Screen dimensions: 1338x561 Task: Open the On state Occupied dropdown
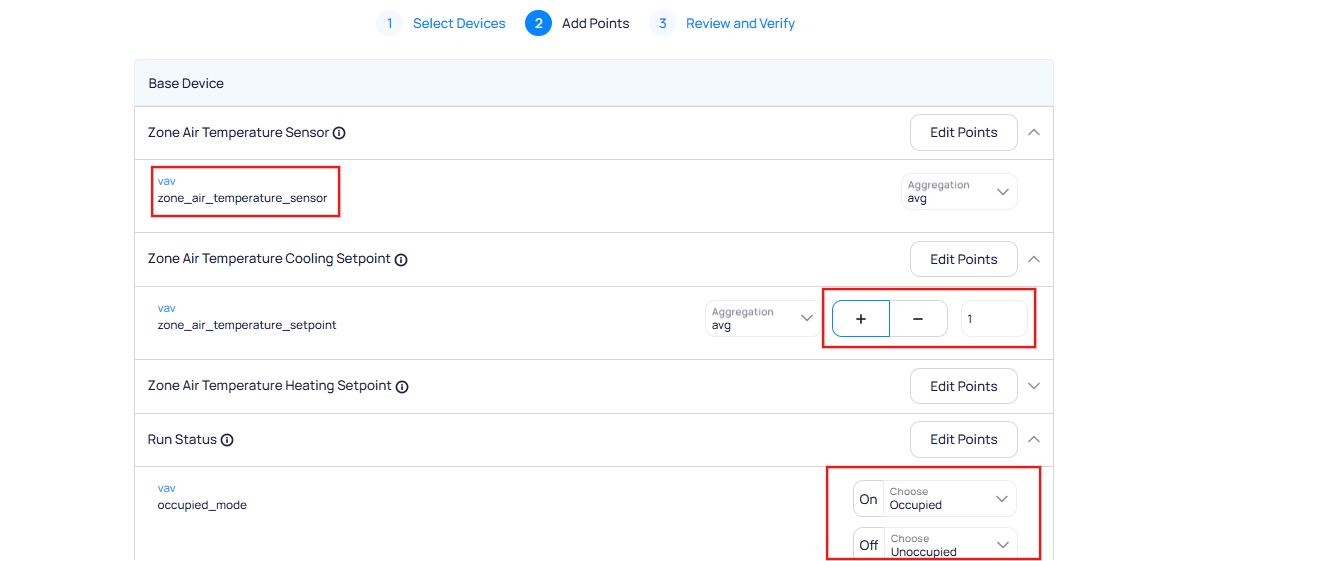pos(949,499)
